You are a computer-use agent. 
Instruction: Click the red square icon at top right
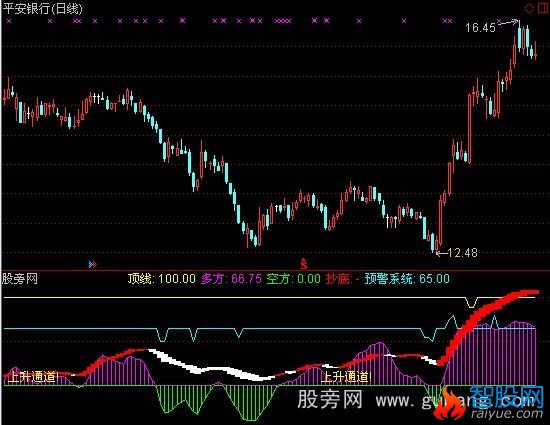(543, 8)
